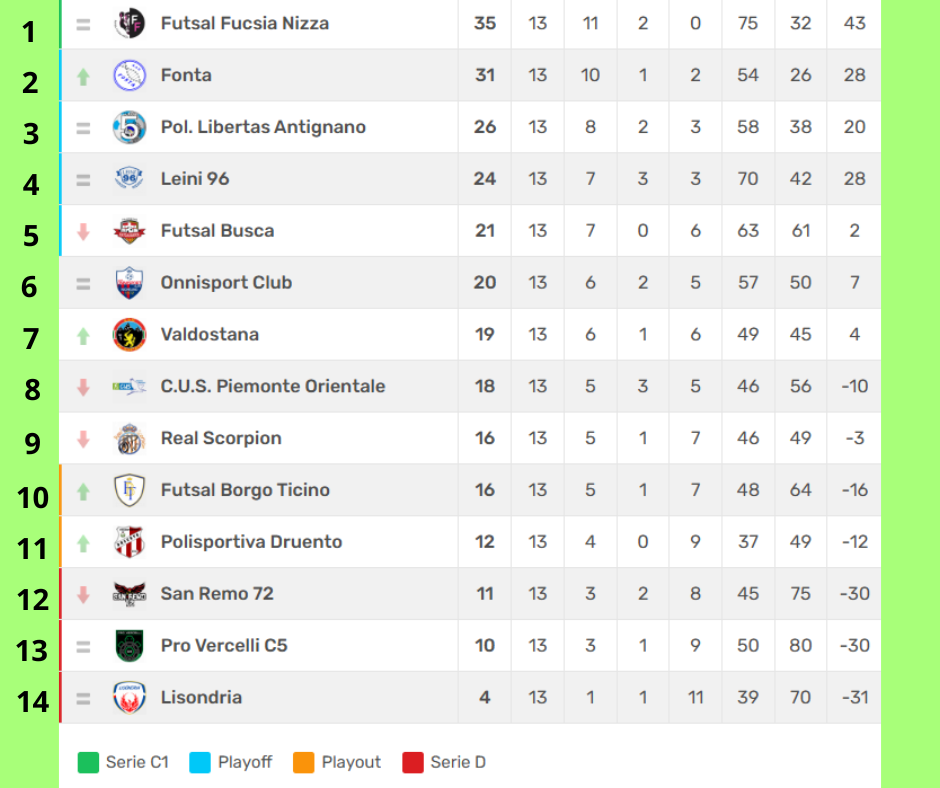Open the C.U.S. Piemonte Orientale team name
The image size is (940, 788).
tap(273, 386)
